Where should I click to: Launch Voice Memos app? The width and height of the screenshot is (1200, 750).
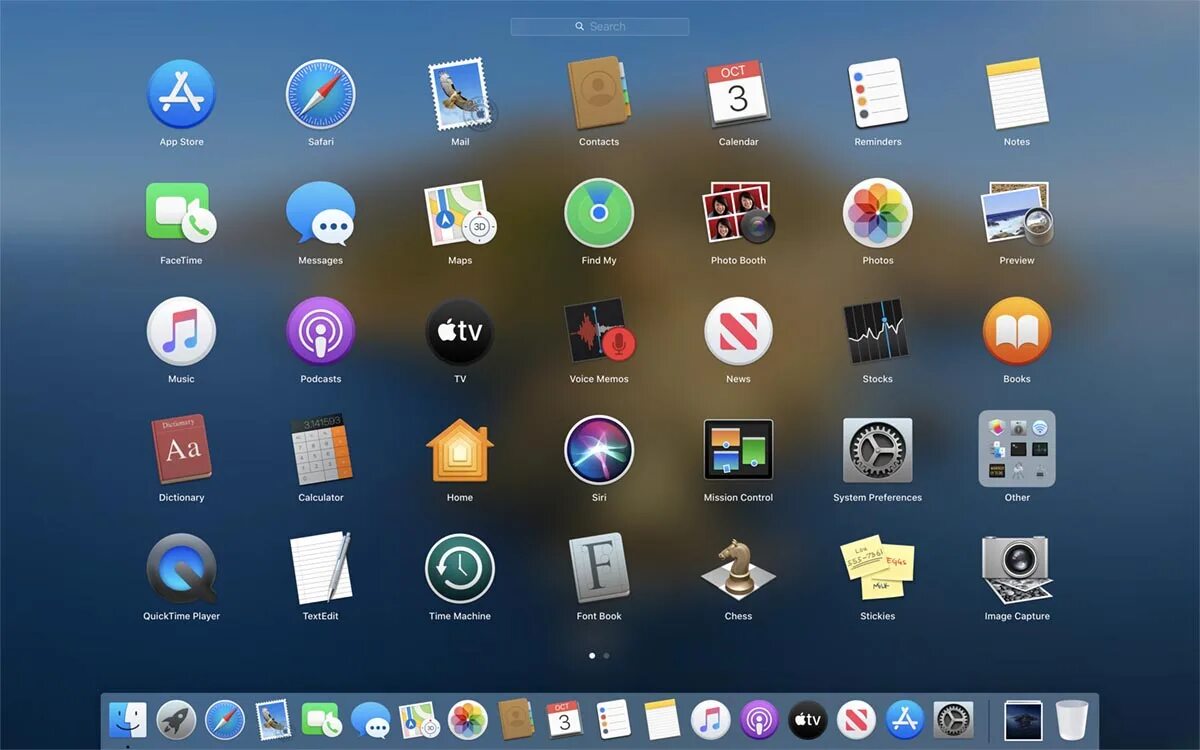click(x=599, y=332)
